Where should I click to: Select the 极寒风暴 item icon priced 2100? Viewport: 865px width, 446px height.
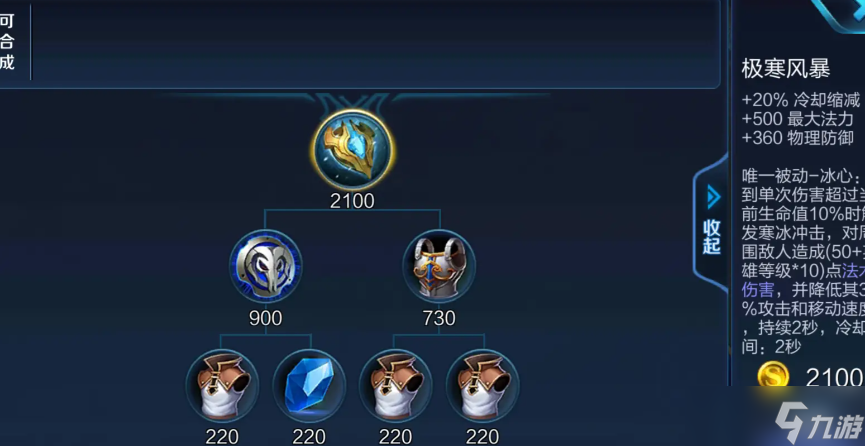coord(353,149)
